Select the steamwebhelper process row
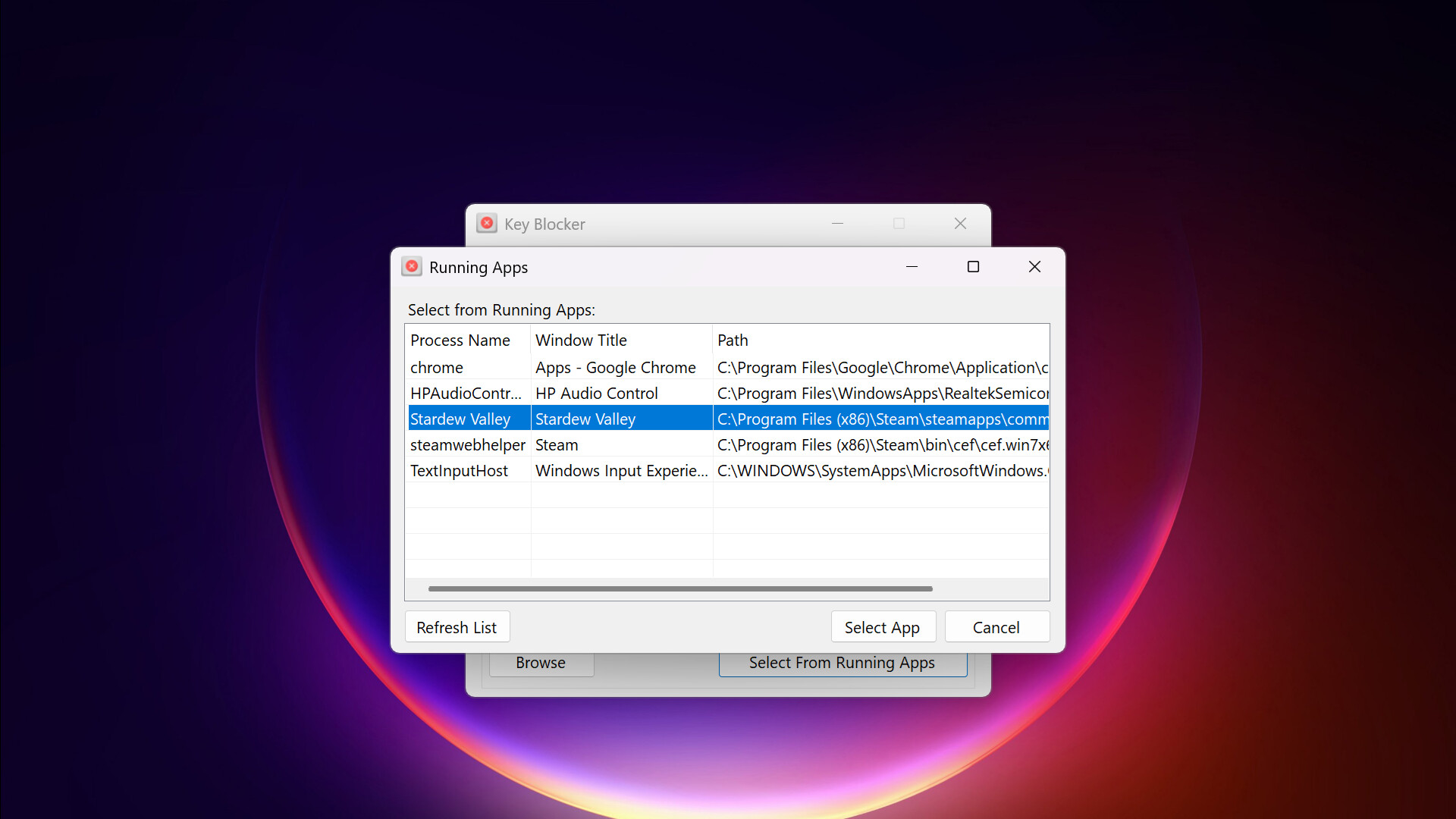 pyautogui.click(x=467, y=444)
